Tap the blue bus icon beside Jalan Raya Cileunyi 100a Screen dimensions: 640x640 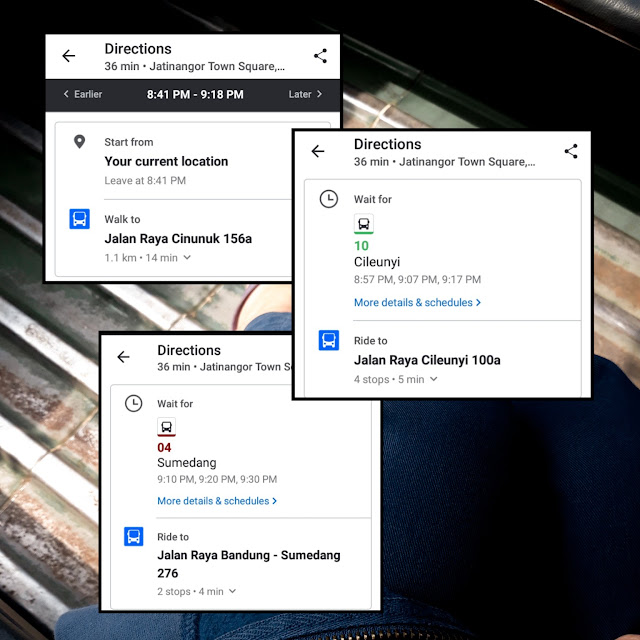329,340
